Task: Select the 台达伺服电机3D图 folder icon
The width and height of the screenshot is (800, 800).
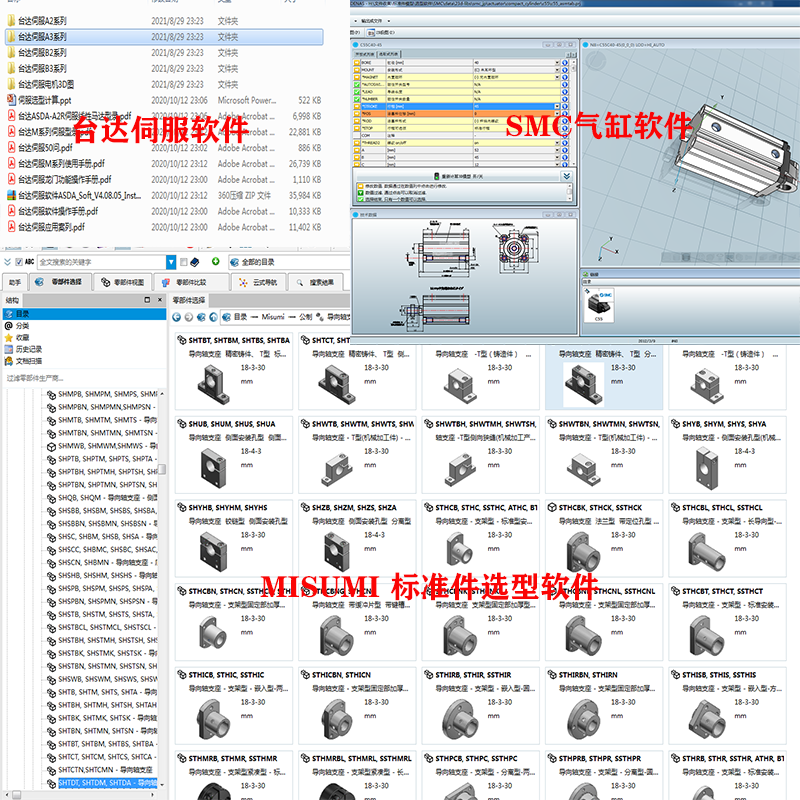Action: point(11,84)
